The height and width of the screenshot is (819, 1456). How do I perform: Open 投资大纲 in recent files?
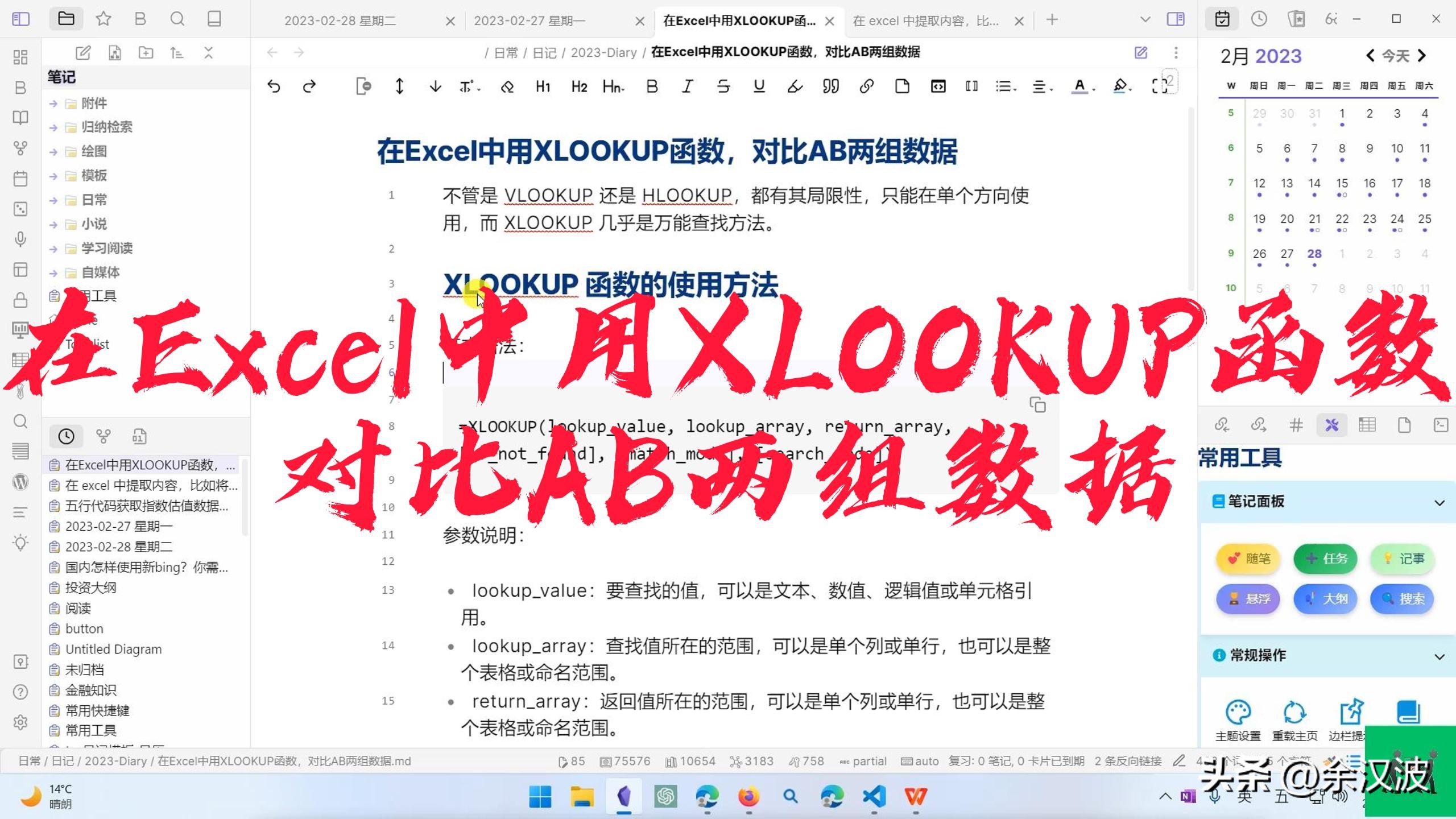[x=91, y=588]
